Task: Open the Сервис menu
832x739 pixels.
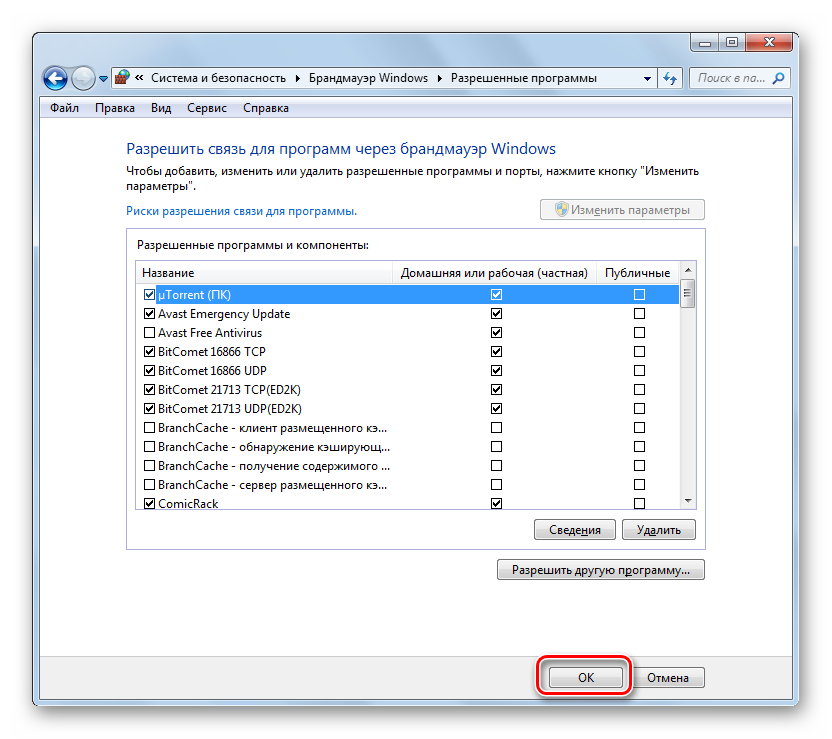Action: point(207,108)
